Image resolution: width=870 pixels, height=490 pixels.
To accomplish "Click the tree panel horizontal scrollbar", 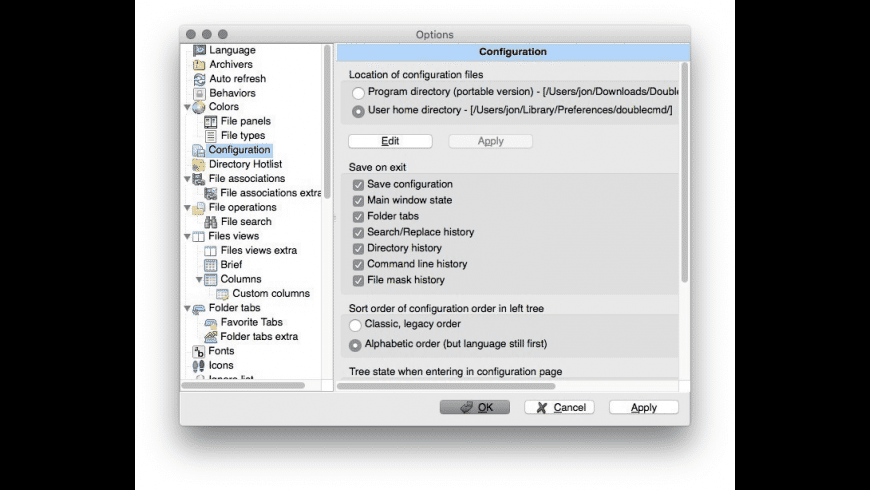I will (x=243, y=385).
